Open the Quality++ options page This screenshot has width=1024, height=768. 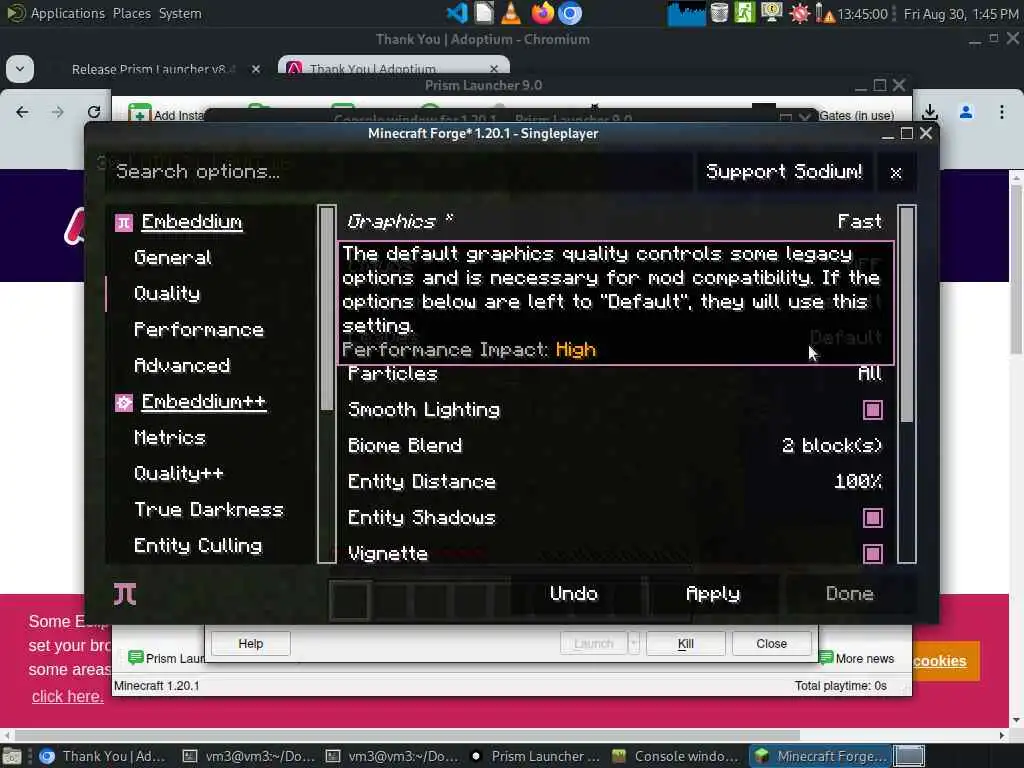[178, 473]
